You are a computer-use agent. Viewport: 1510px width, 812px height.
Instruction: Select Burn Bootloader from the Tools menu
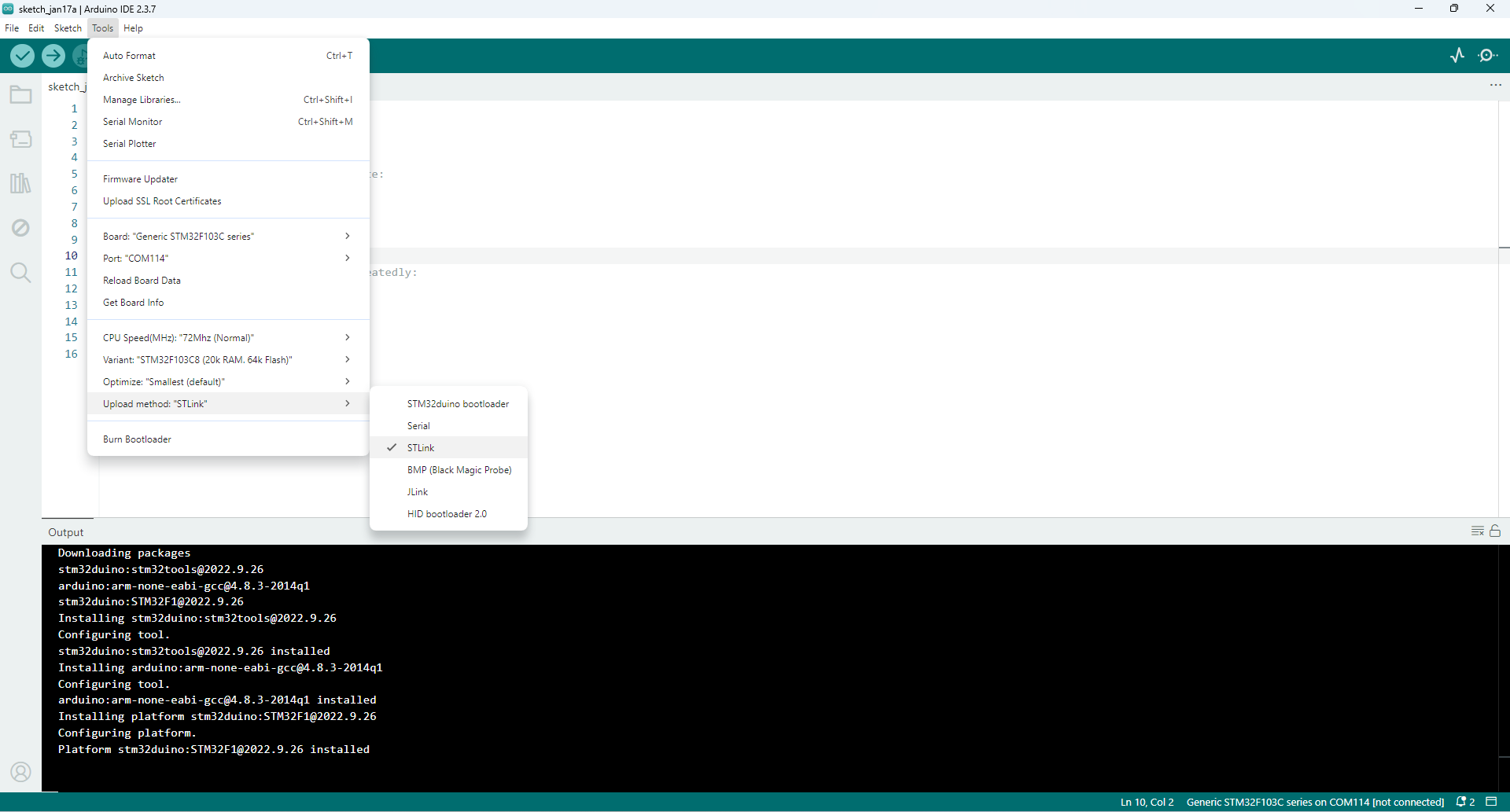click(136, 439)
